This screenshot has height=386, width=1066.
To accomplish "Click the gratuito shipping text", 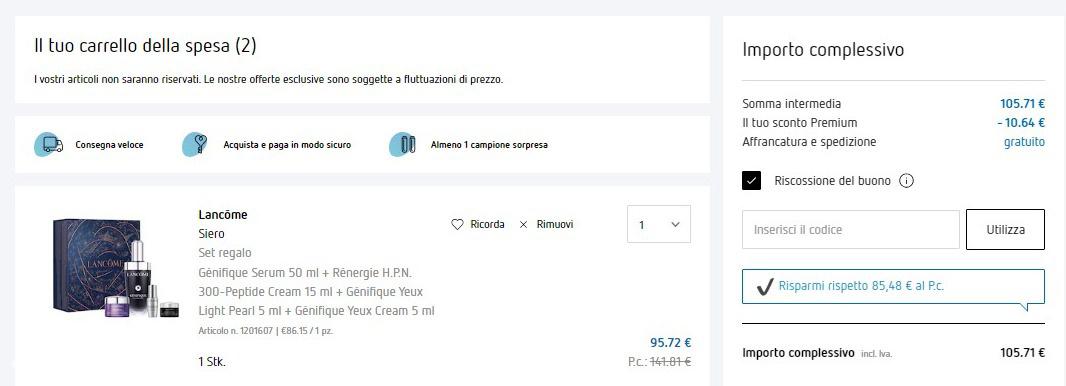I will pyautogui.click(x=1025, y=142).
